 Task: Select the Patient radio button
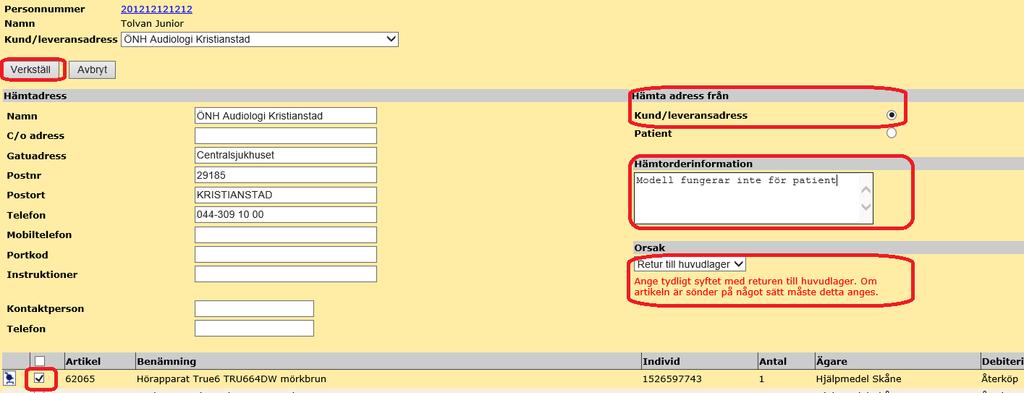point(891,133)
